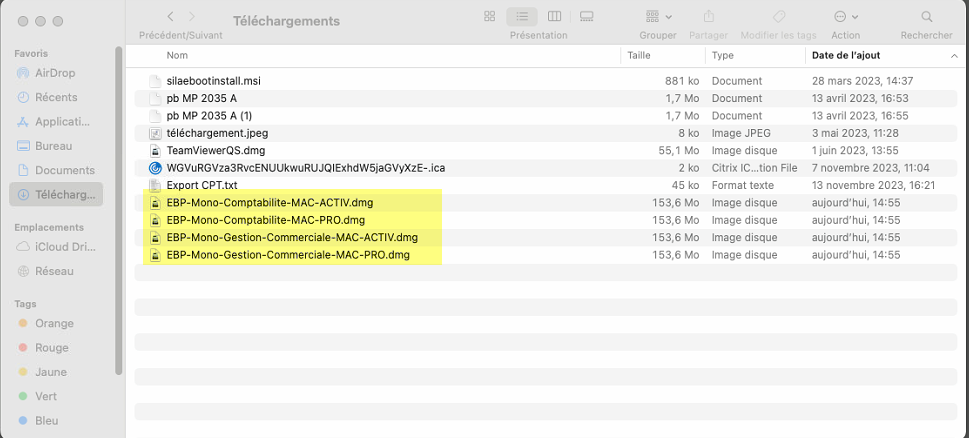The height and width of the screenshot is (438, 969).
Task: Sort by Taille column header
Action: click(x=639, y=55)
